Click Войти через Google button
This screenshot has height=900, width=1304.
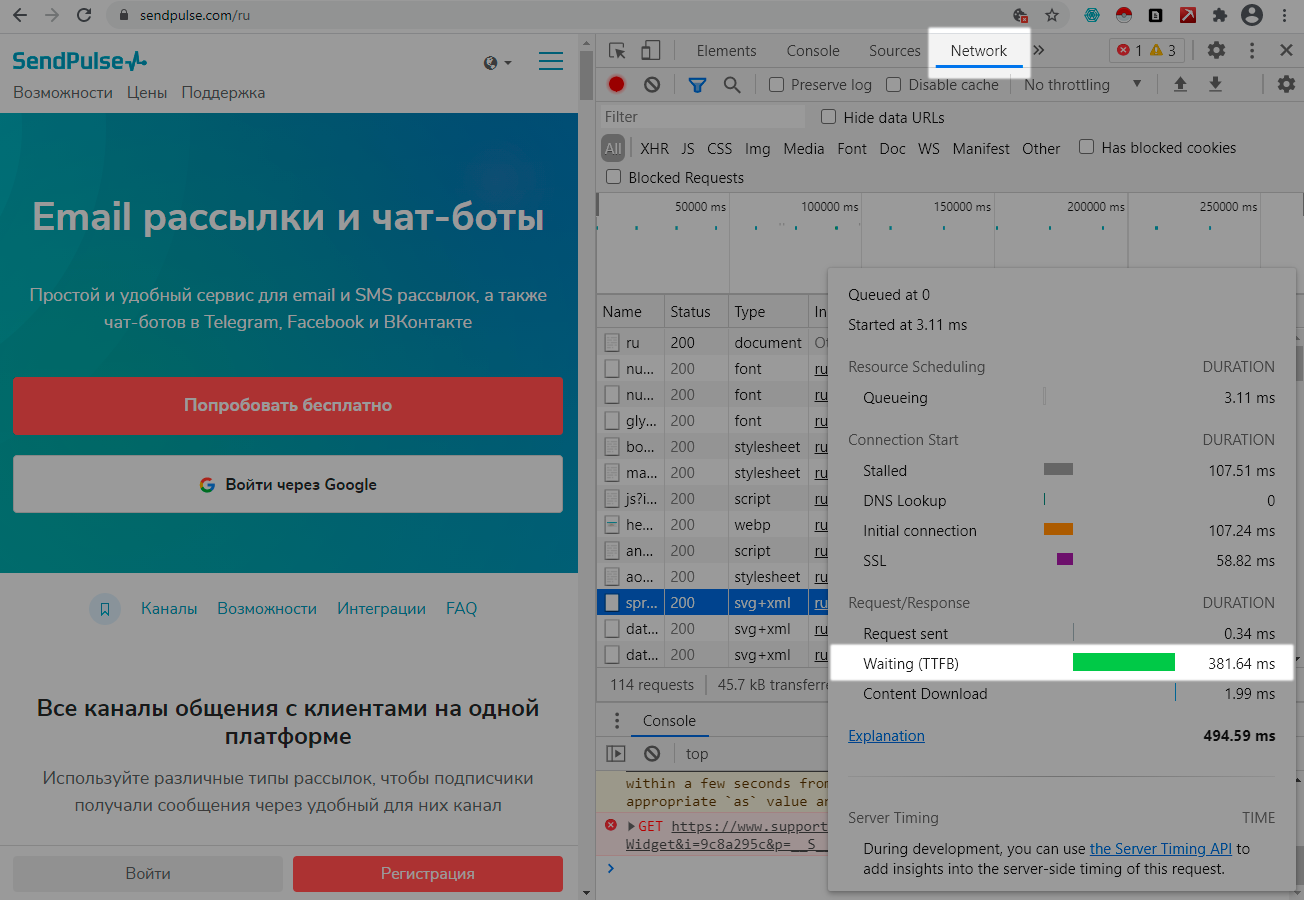click(288, 484)
